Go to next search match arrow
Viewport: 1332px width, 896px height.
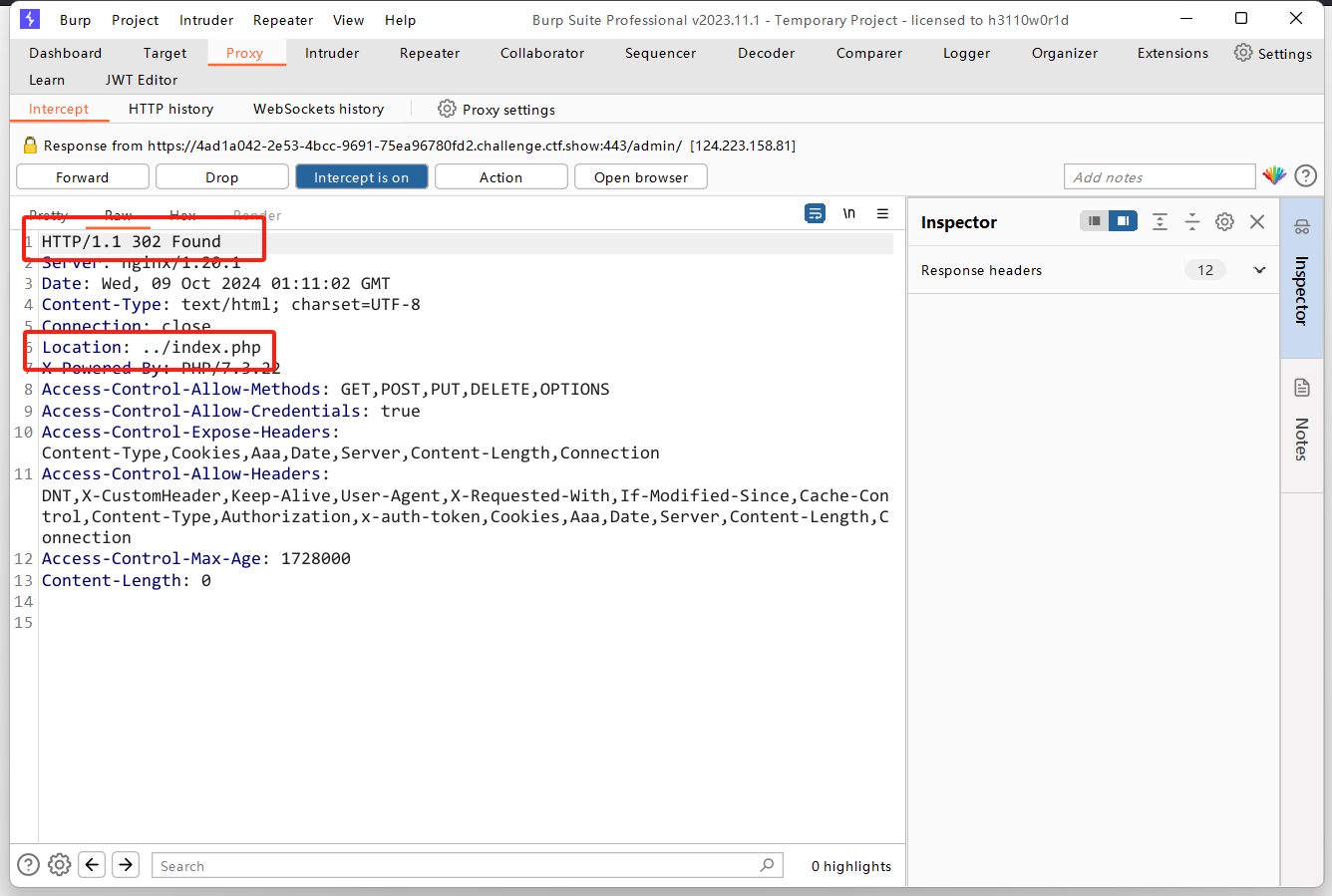pyautogui.click(x=126, y=865)
